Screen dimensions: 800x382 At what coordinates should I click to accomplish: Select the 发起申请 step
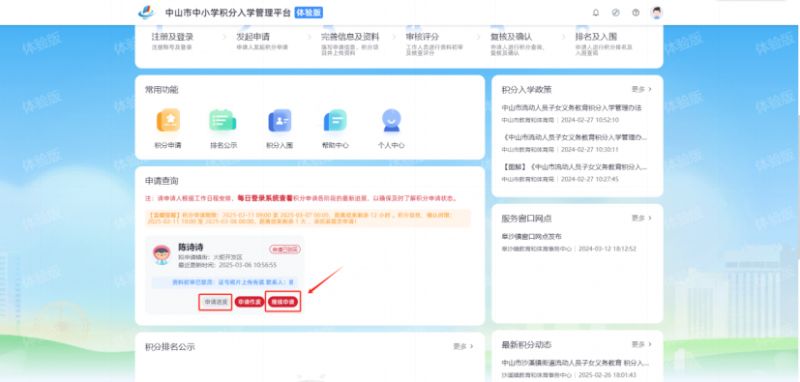coord(253,37)
